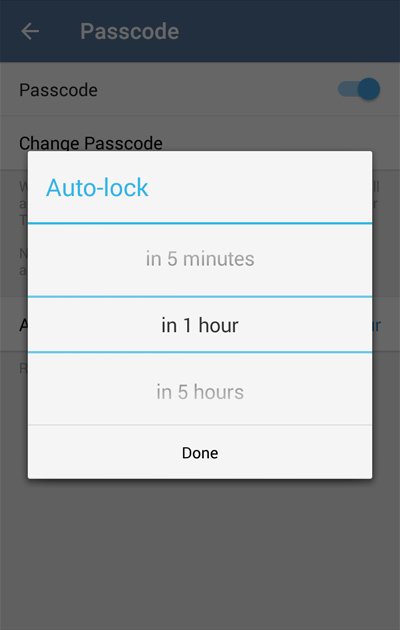
Task: Choose the "in 1 hour" option
Action: coord(200,325)
